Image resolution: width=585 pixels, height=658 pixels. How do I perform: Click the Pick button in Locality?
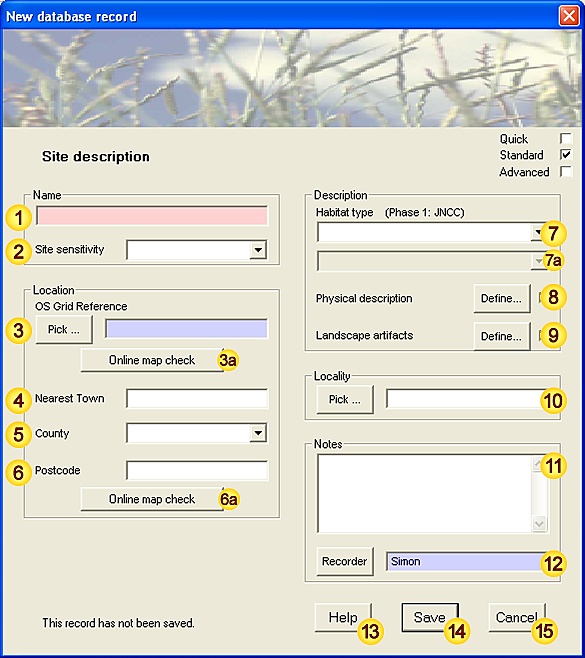tap(345, 400)
